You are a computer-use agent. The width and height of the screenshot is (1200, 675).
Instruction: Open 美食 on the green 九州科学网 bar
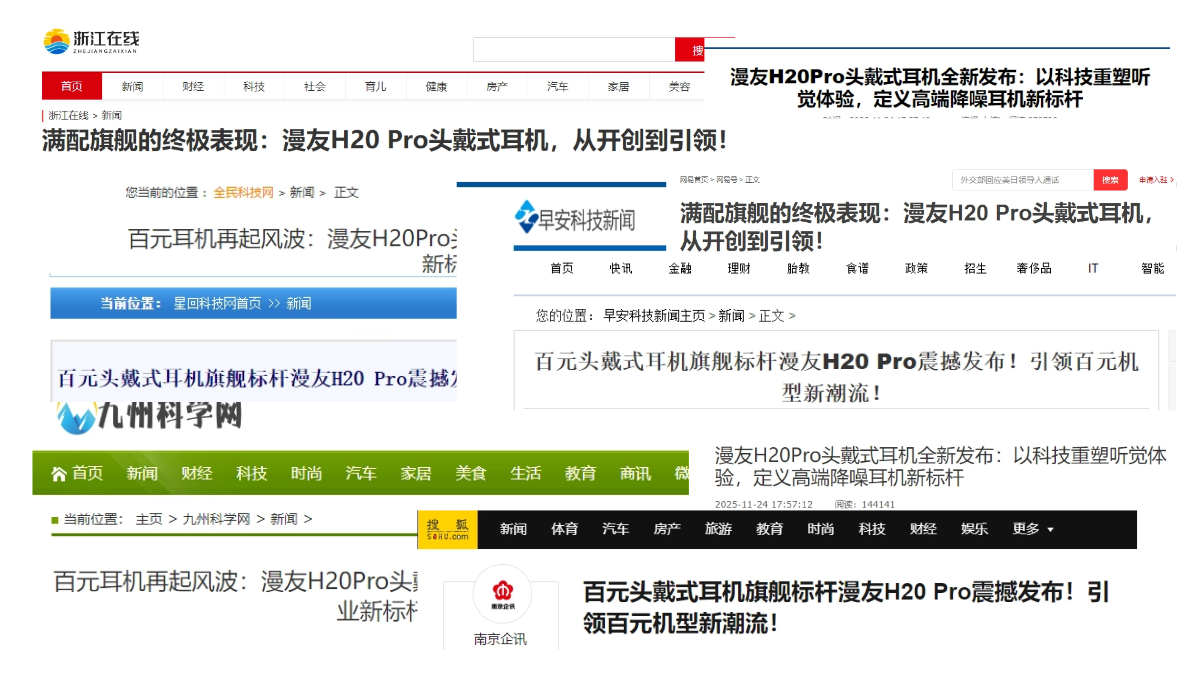coord(470,473)
